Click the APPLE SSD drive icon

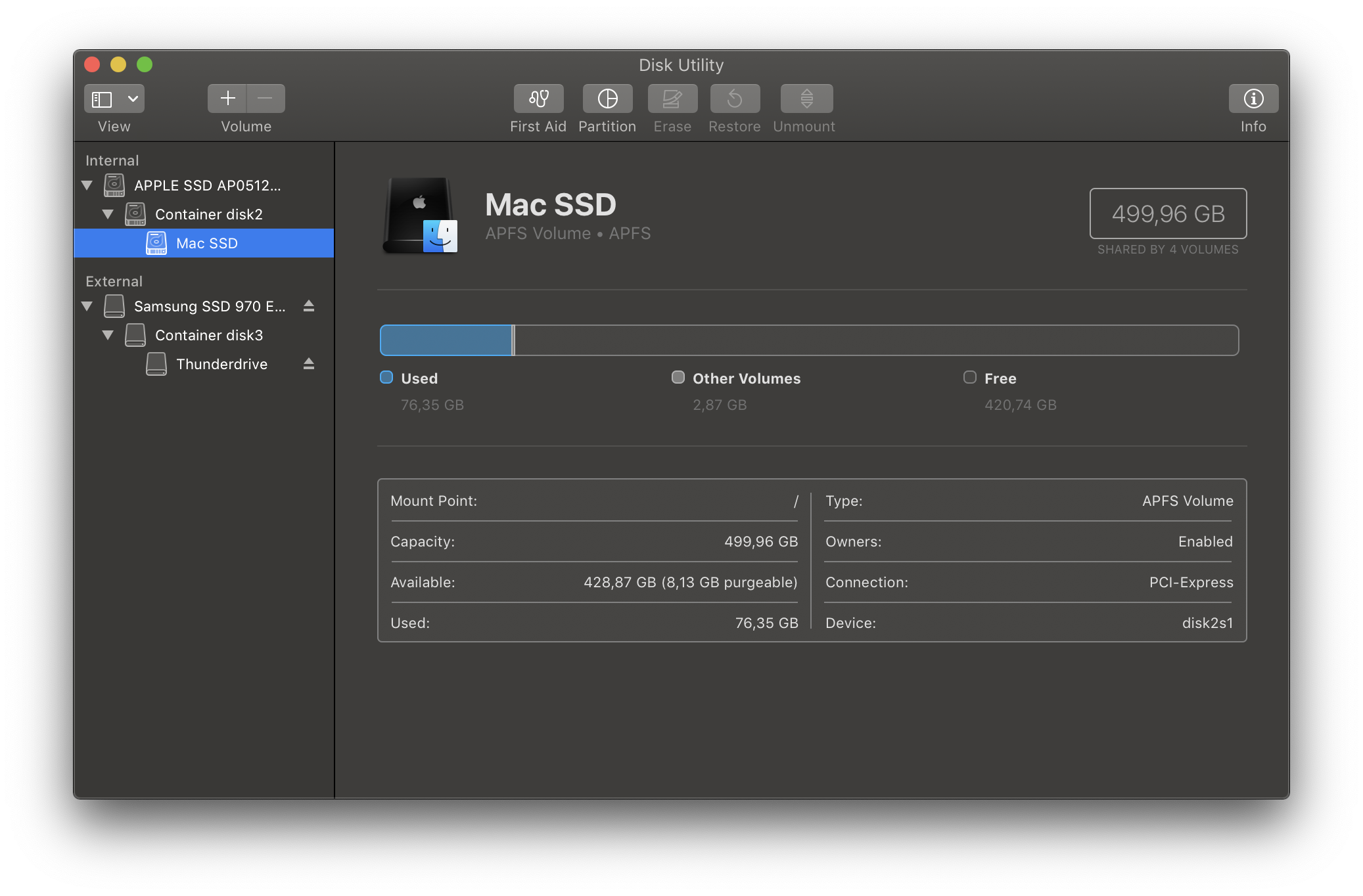click(x=114, y=185)
